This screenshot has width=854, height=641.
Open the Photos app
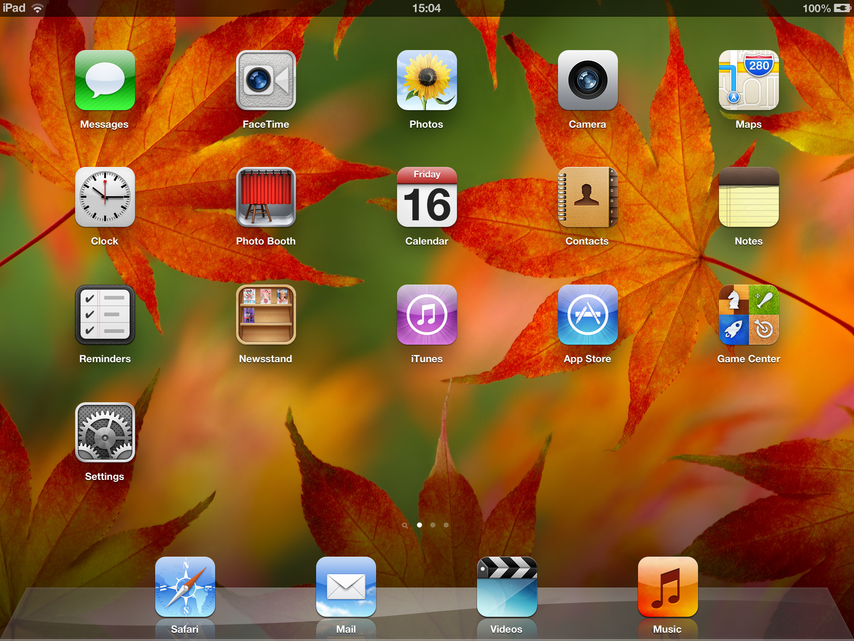pyautogui.click(x=427, y=80)
